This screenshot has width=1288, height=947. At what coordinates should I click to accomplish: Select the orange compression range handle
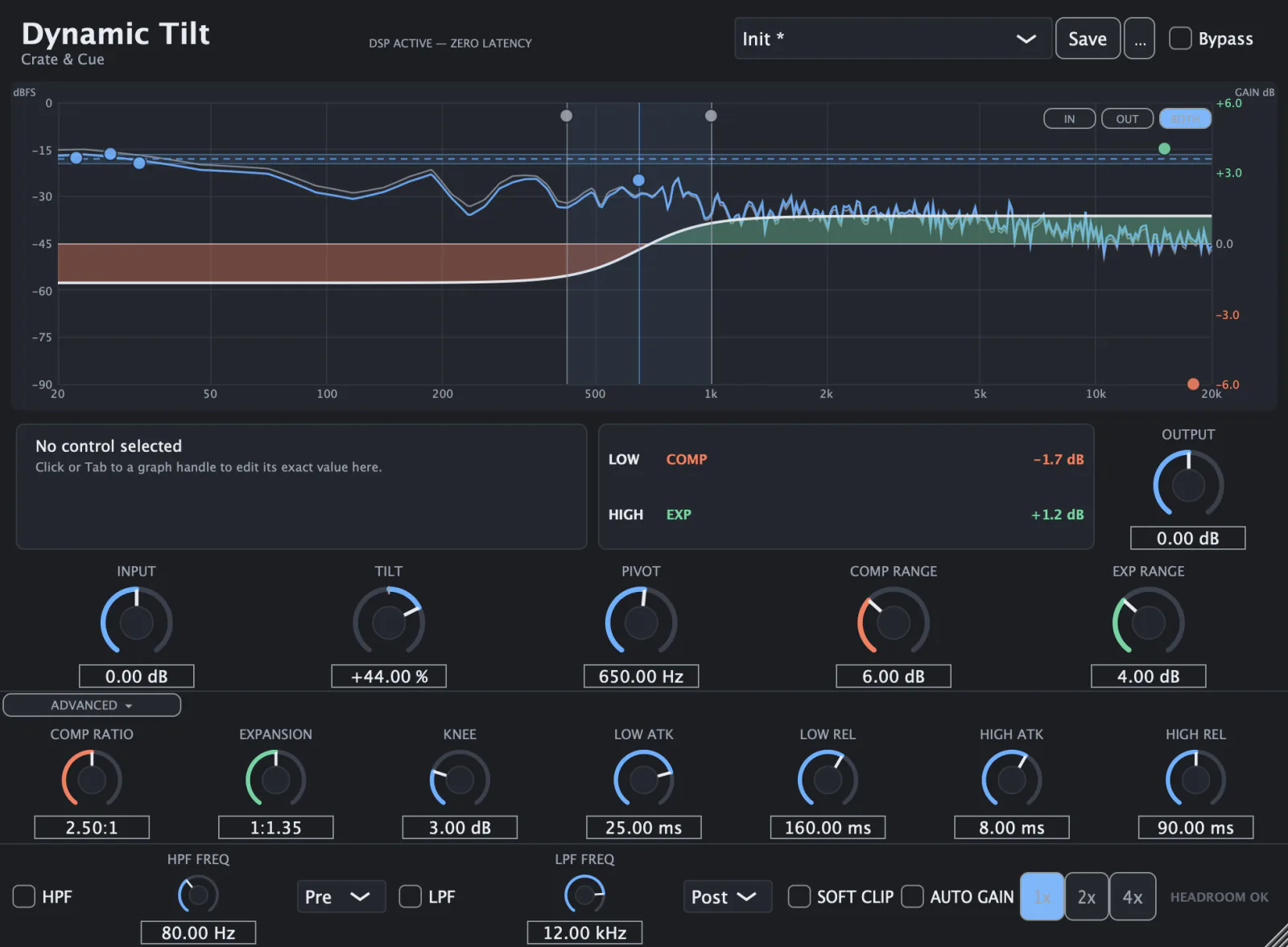tap(1193, 384)
